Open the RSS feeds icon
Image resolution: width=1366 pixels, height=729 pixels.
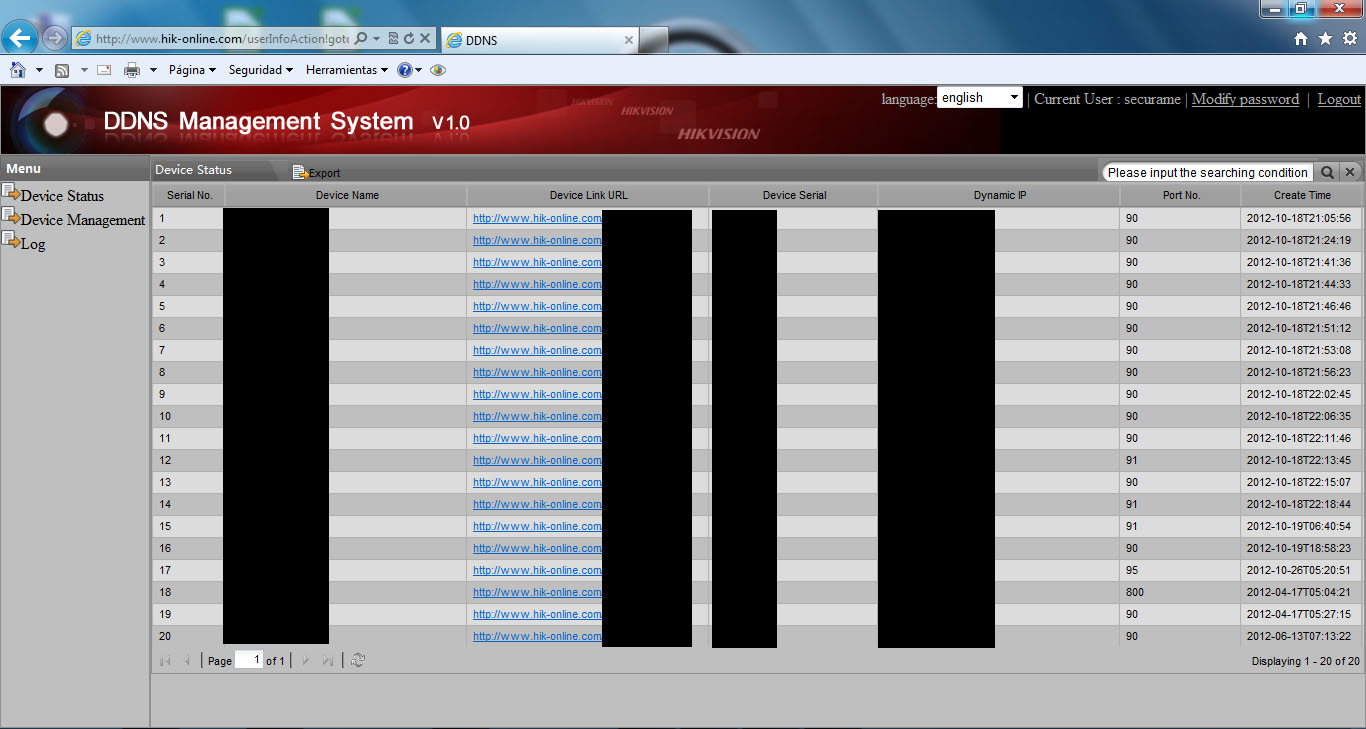pyautogui.click(x=62, y=70)
